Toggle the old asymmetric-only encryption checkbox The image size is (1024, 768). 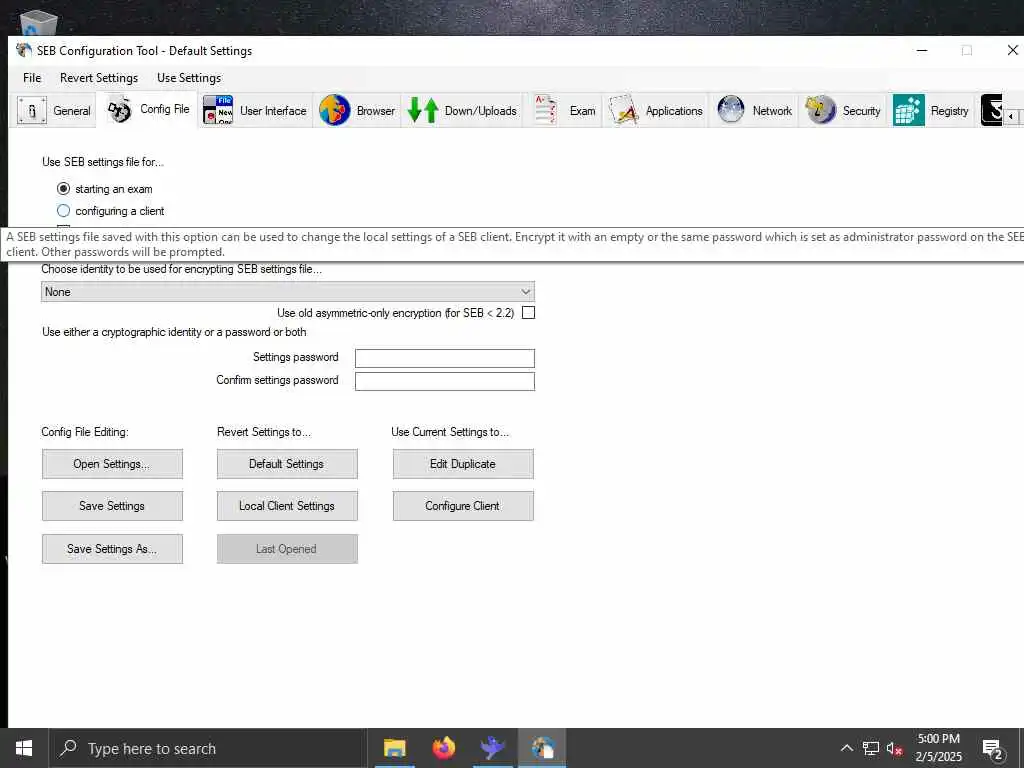(x=528, y=313)
